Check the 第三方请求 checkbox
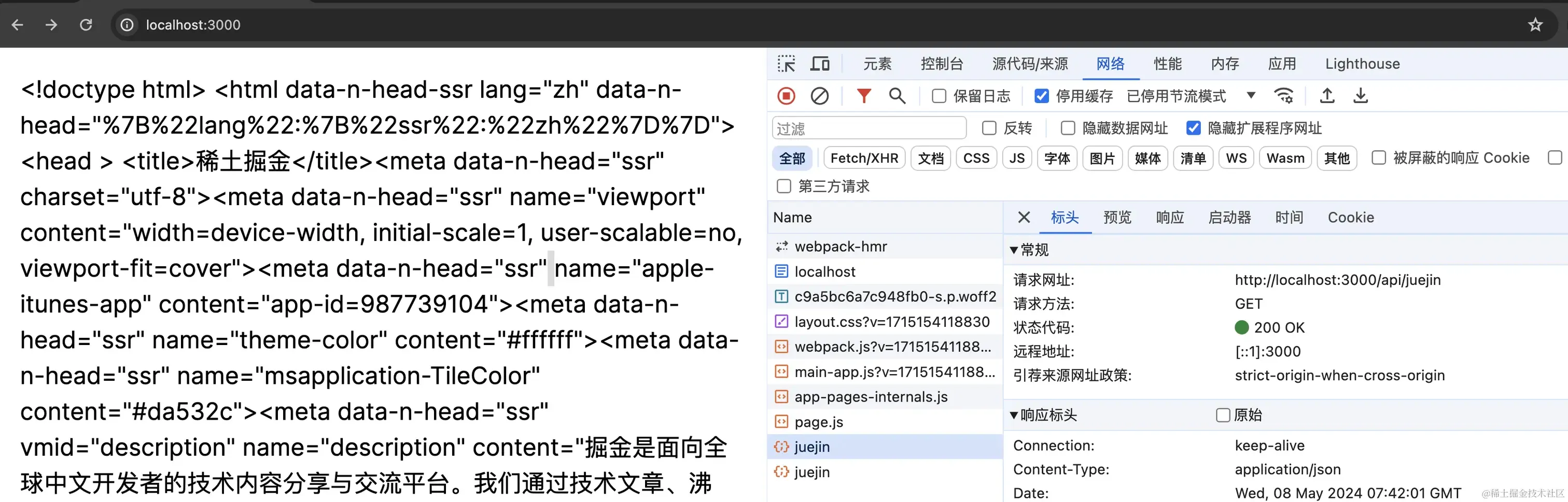1568x502 pixels. [x=784, y=186]
